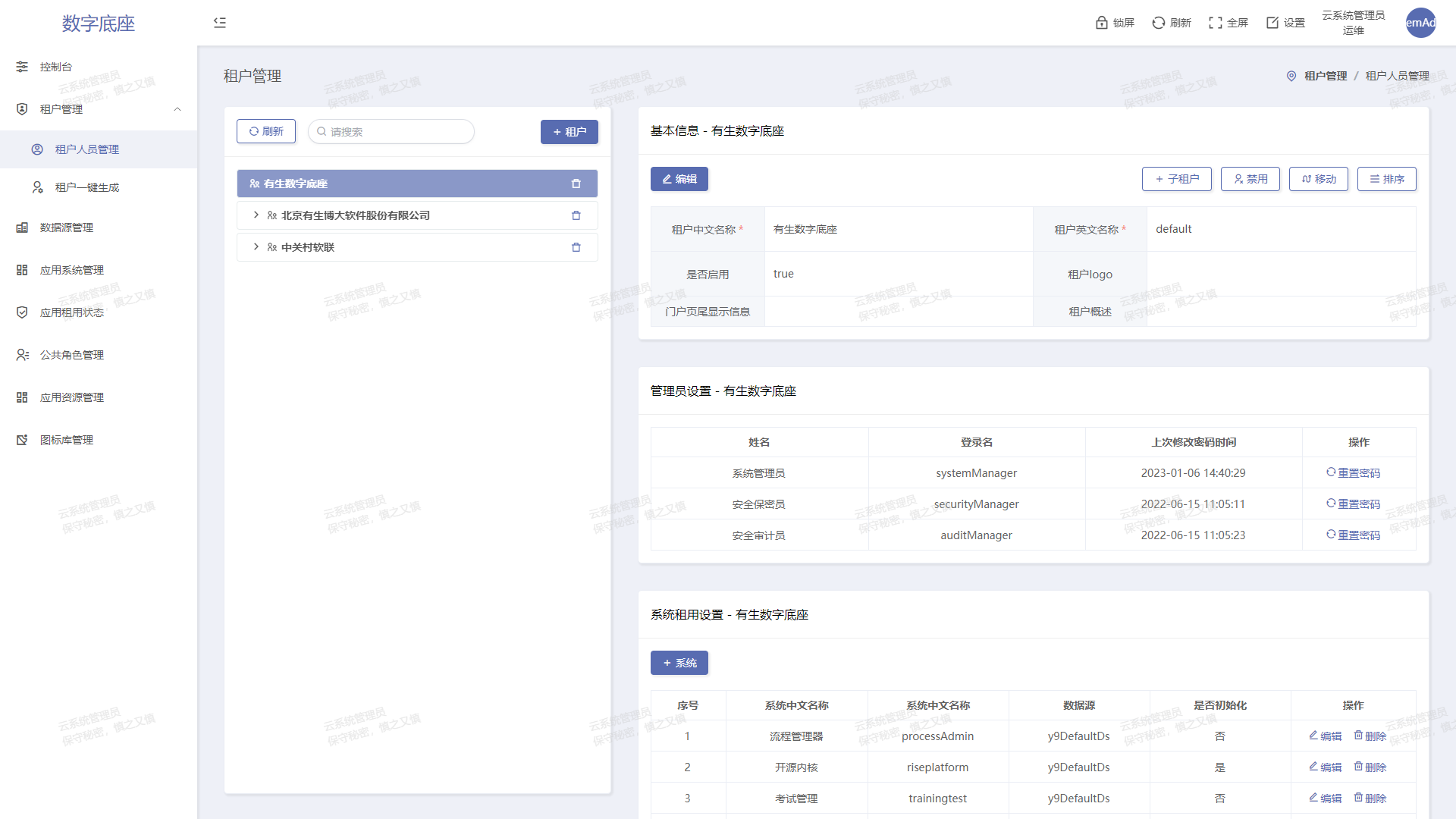Screen dimensions: 1456x819
Task: Click the 编辑 button in basic info
Action: pos(679,179)
